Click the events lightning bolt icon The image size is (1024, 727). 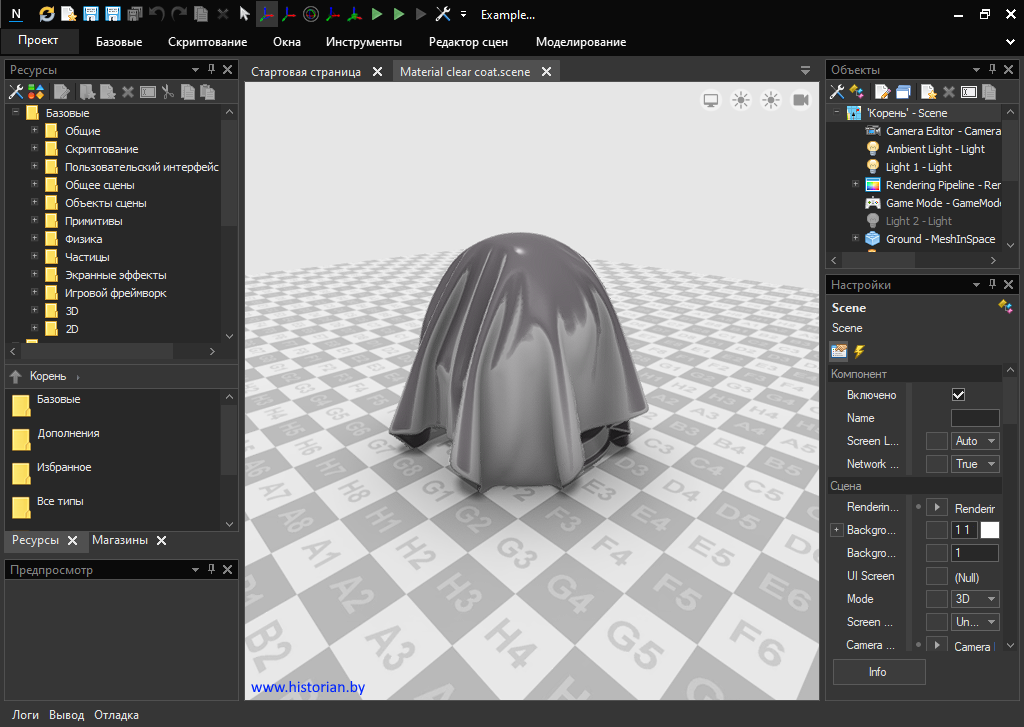[858, 351]
